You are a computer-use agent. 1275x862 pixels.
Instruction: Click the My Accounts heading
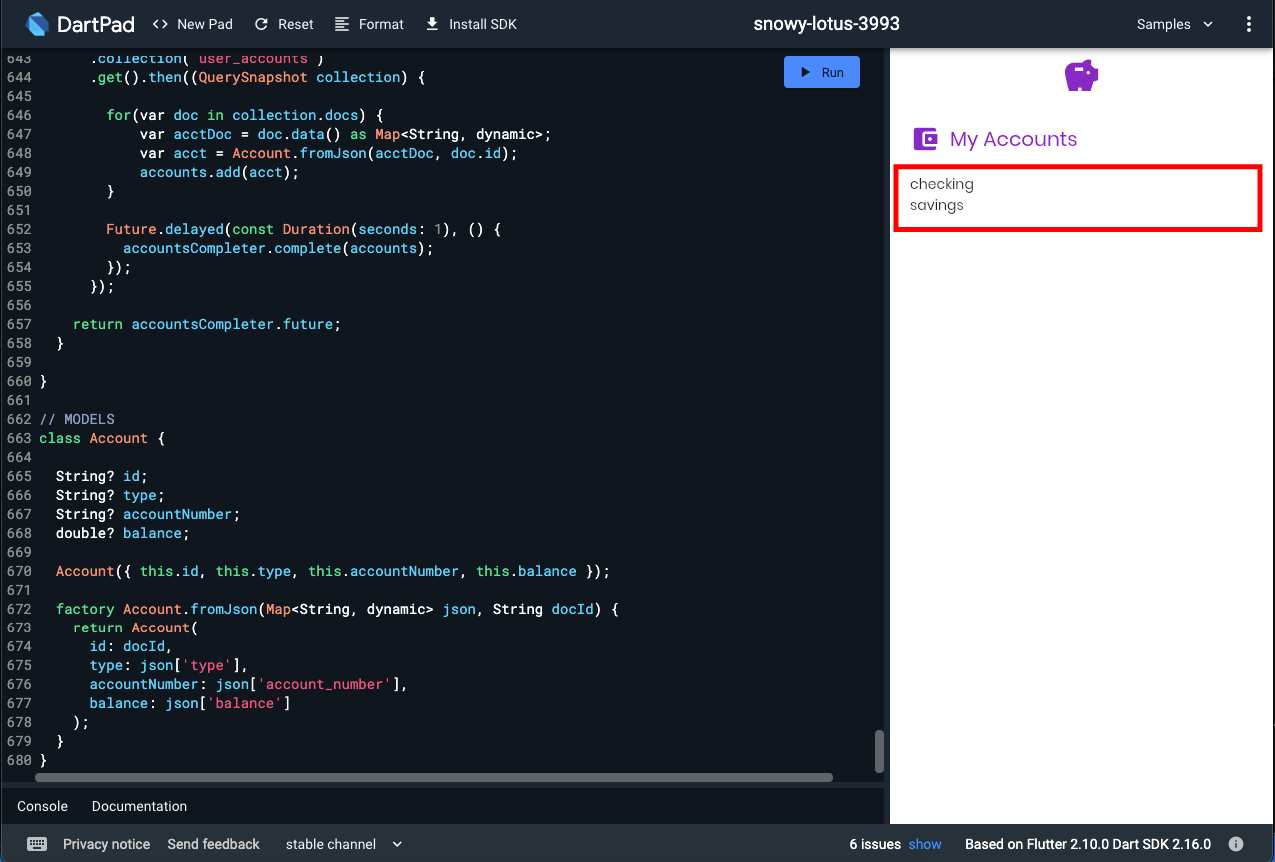pos(1013,139)
